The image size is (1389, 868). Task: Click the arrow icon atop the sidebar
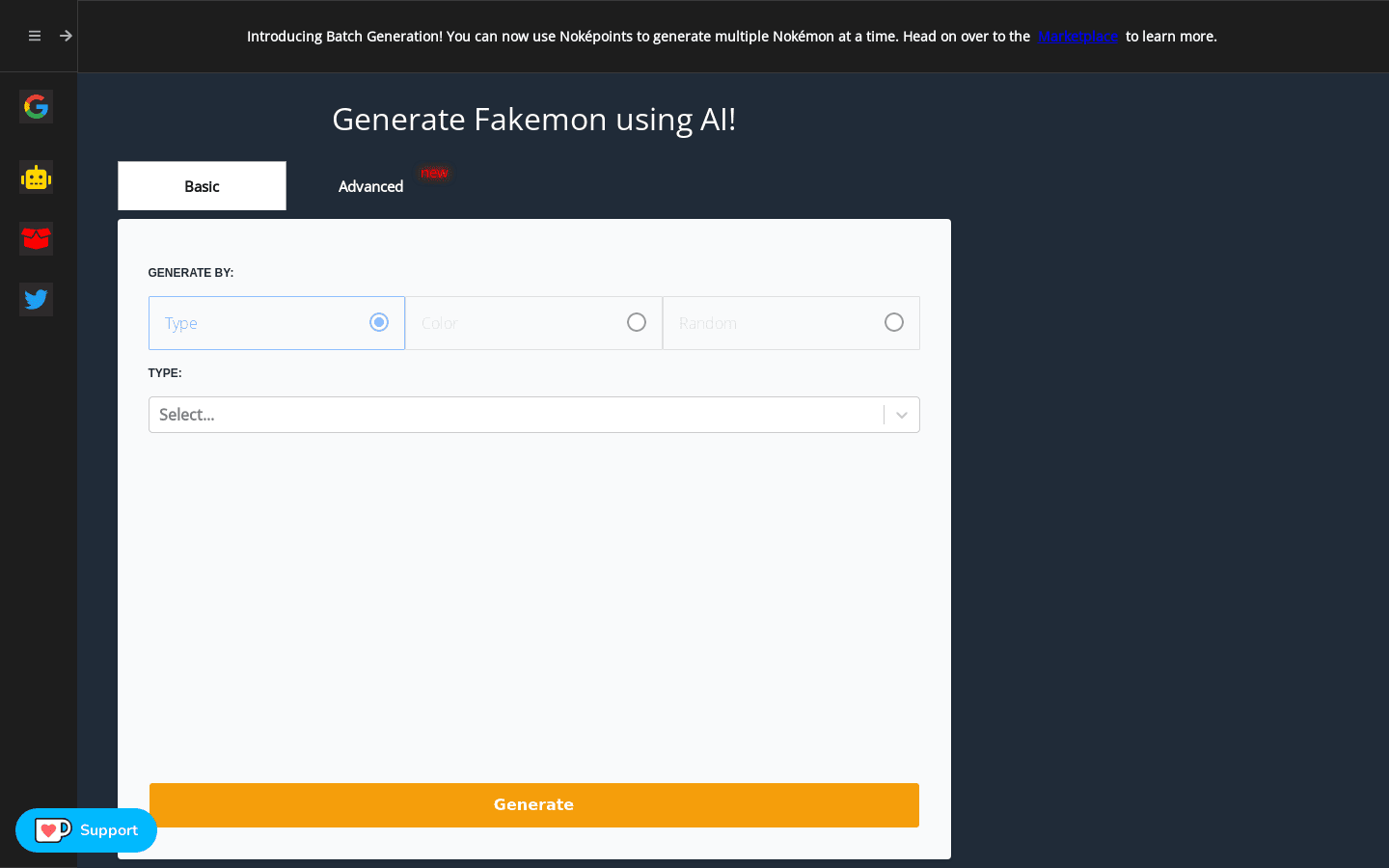[66, 35]
